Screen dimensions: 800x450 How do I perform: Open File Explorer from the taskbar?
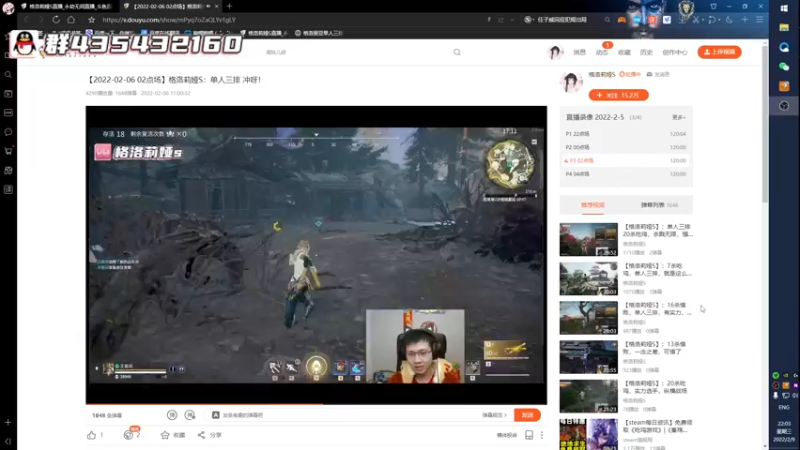coord(784,28)
